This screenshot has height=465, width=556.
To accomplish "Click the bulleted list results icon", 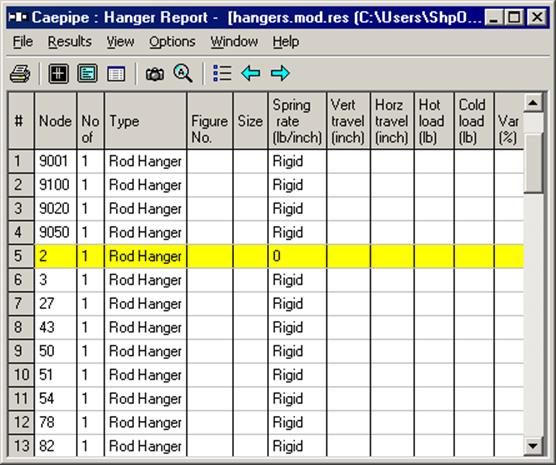I will 222,73.
